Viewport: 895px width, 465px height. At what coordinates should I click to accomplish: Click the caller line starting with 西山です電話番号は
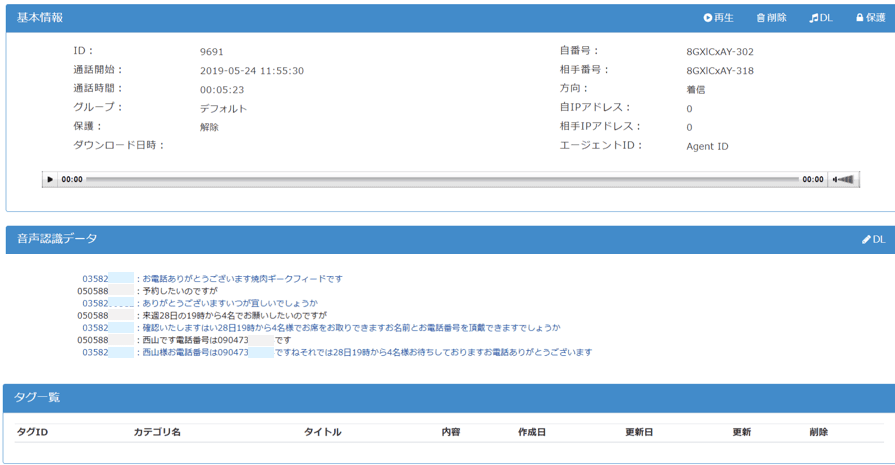(x=216, y=340)
